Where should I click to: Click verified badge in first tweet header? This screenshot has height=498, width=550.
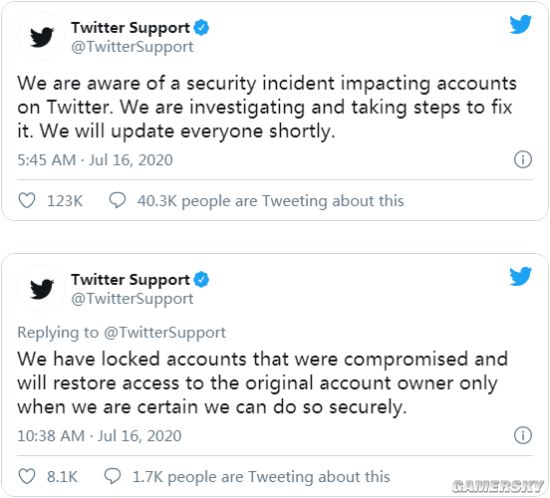pyautogui.click(x=201, y=28)
